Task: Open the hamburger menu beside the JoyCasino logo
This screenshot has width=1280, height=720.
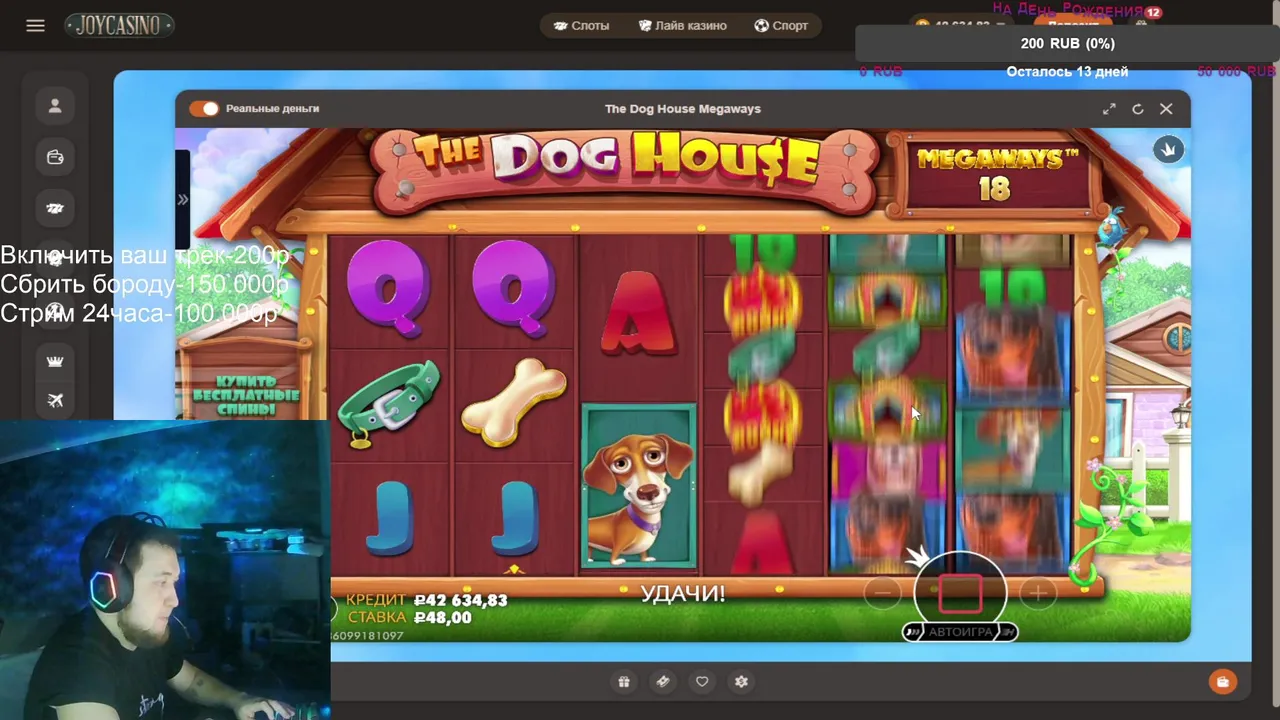Action: pyautogui.click(x=35, y=26)
